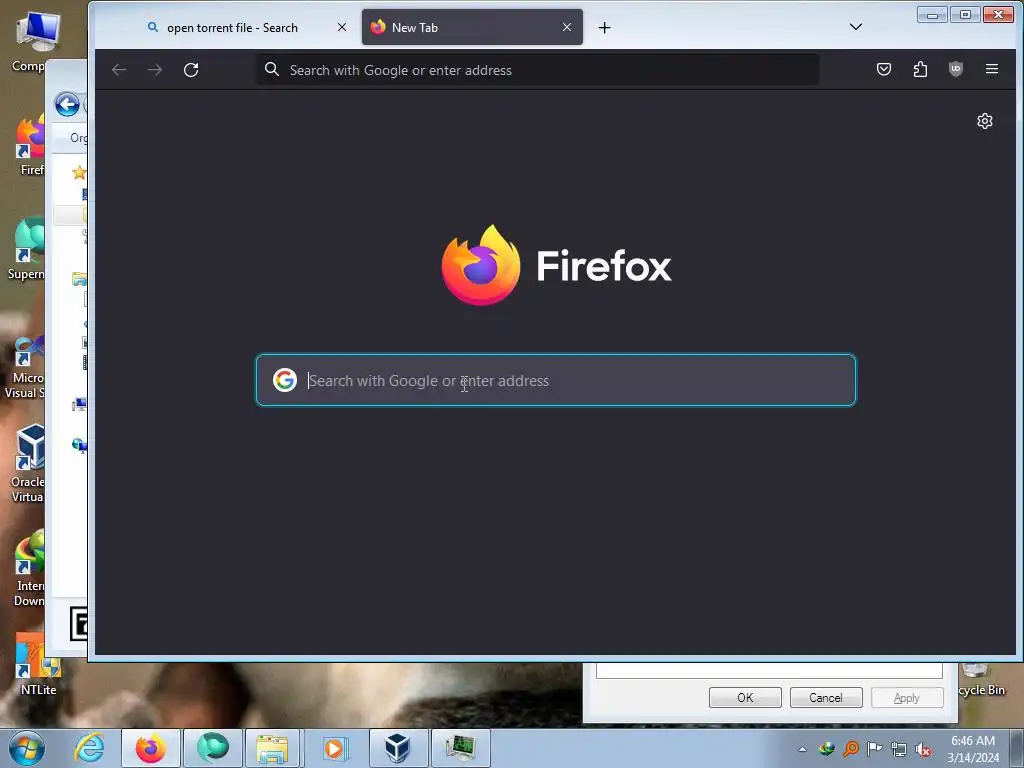Click the network tray icon
The height and width of the screenshot is (768, 1024).
click(x=899, y=749)
